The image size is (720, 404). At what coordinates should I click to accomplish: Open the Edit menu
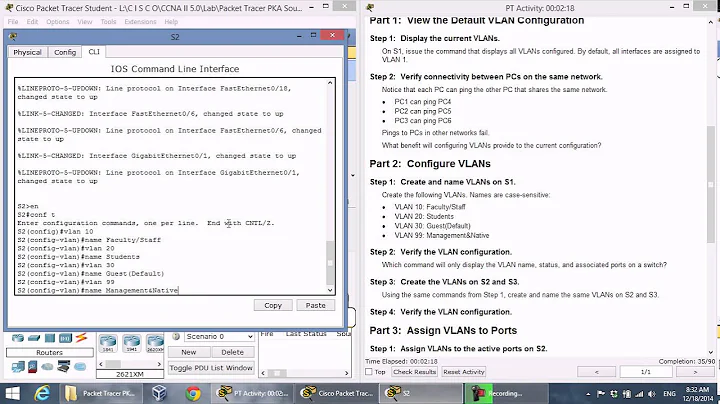point(32,22)
